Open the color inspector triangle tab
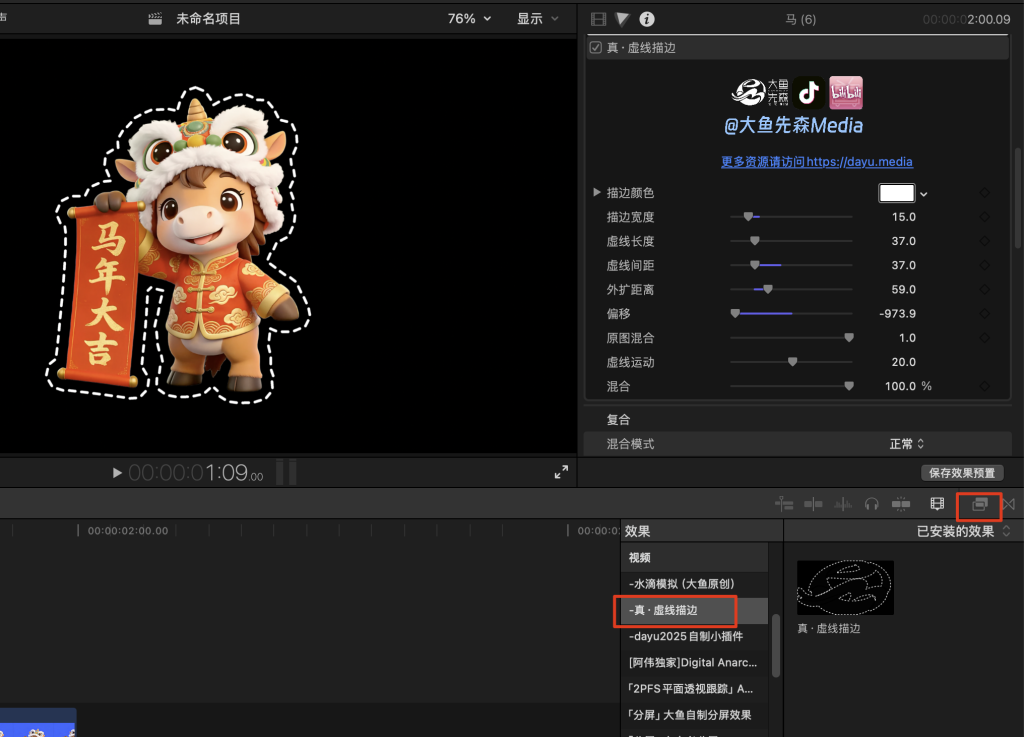1024x737 pixels. pos(622,19)
